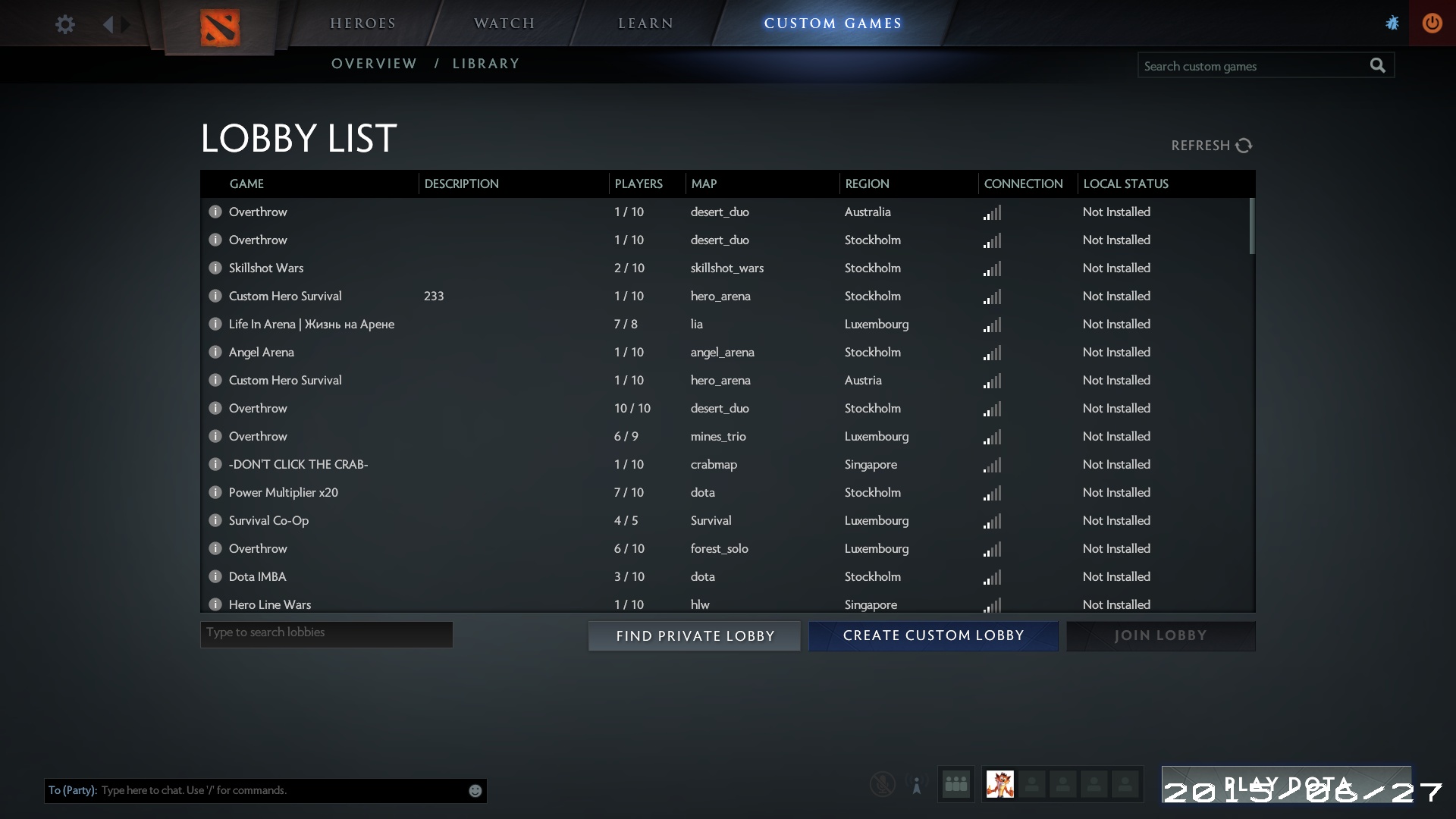The image size is (1456, 819).
Task: Show info for -DON'T CLICK THE CRAB- lobby
Action: (x=215, y=464)
